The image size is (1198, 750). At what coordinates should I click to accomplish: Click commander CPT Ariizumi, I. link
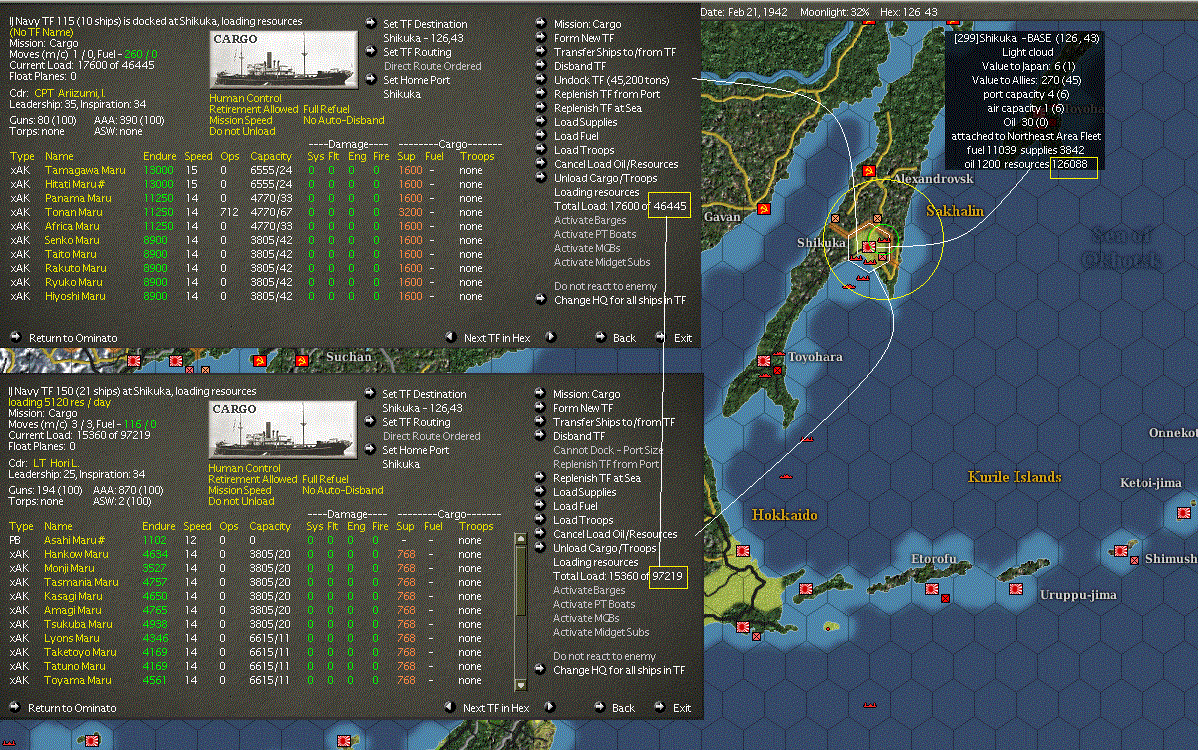[70, 93]
